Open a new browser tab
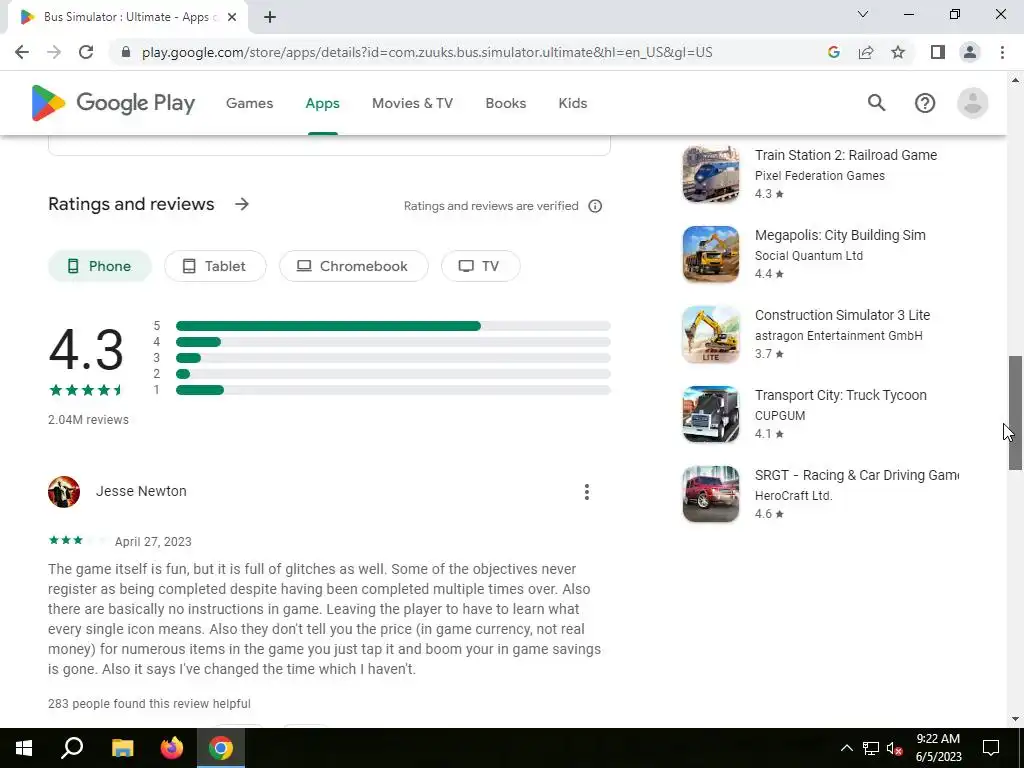 coord(270,18)
